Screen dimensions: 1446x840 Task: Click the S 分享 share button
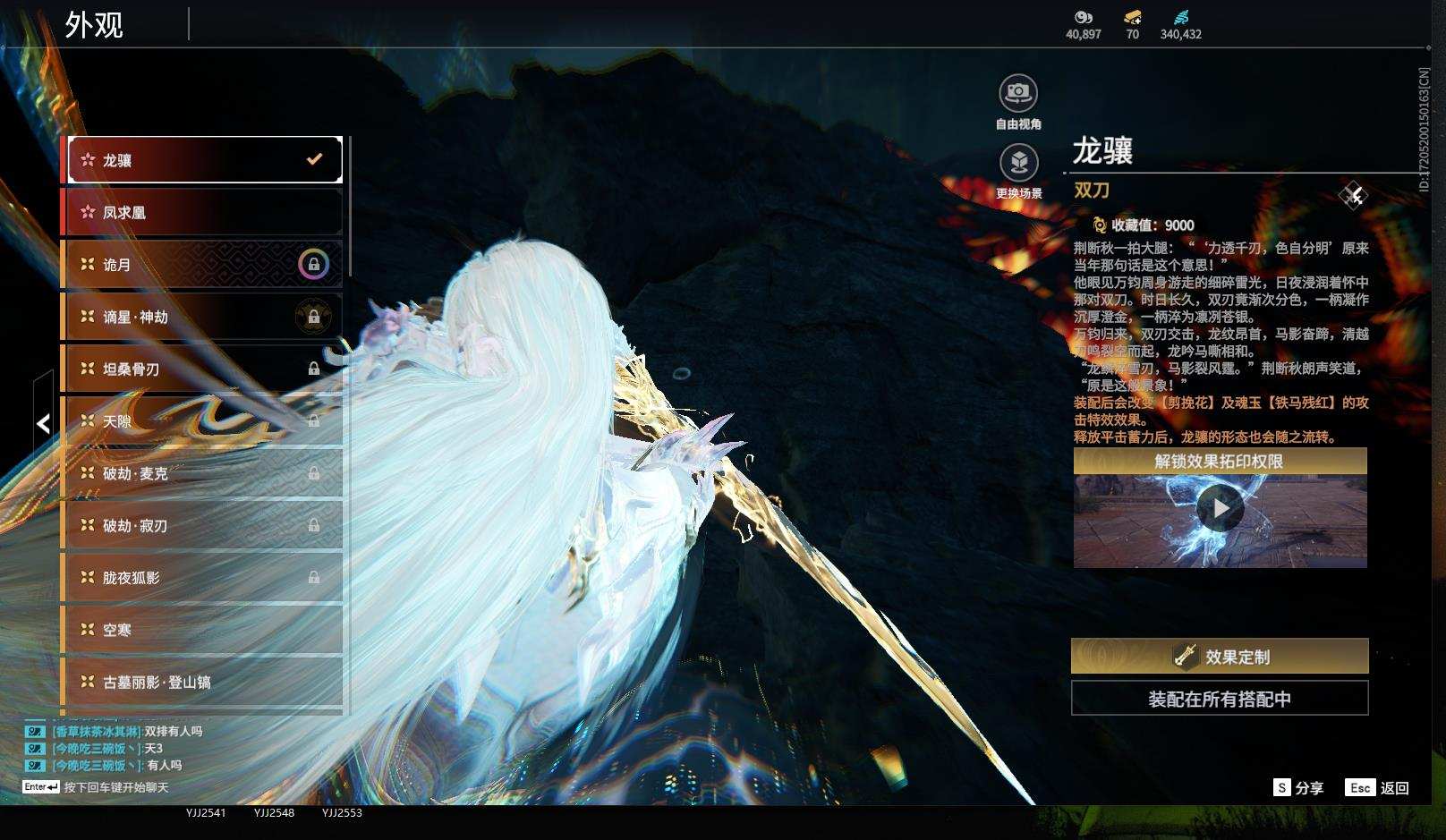(1298, 787)
